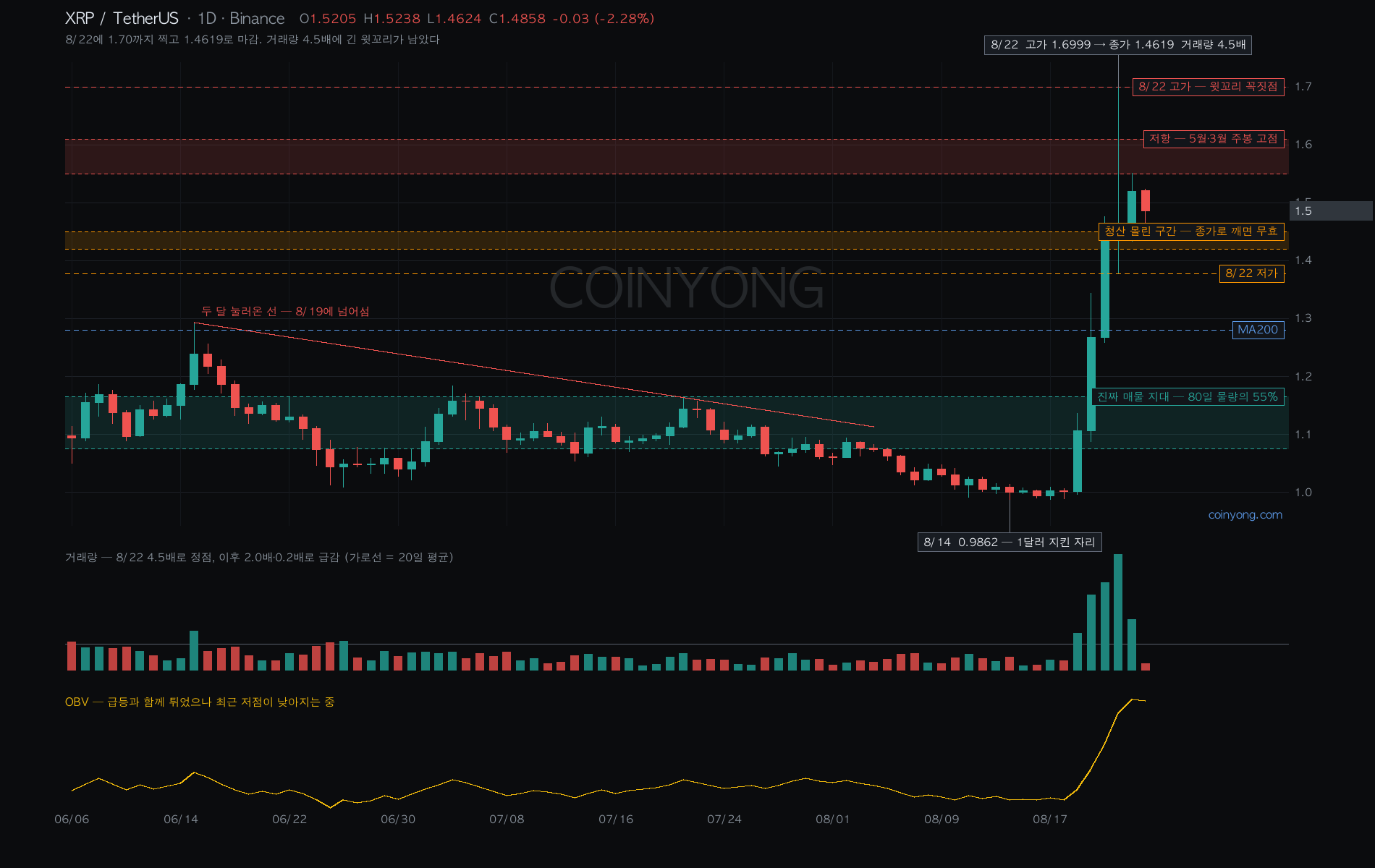
Task: Click the 08/17 date axis label
Action: (1050, 819)
